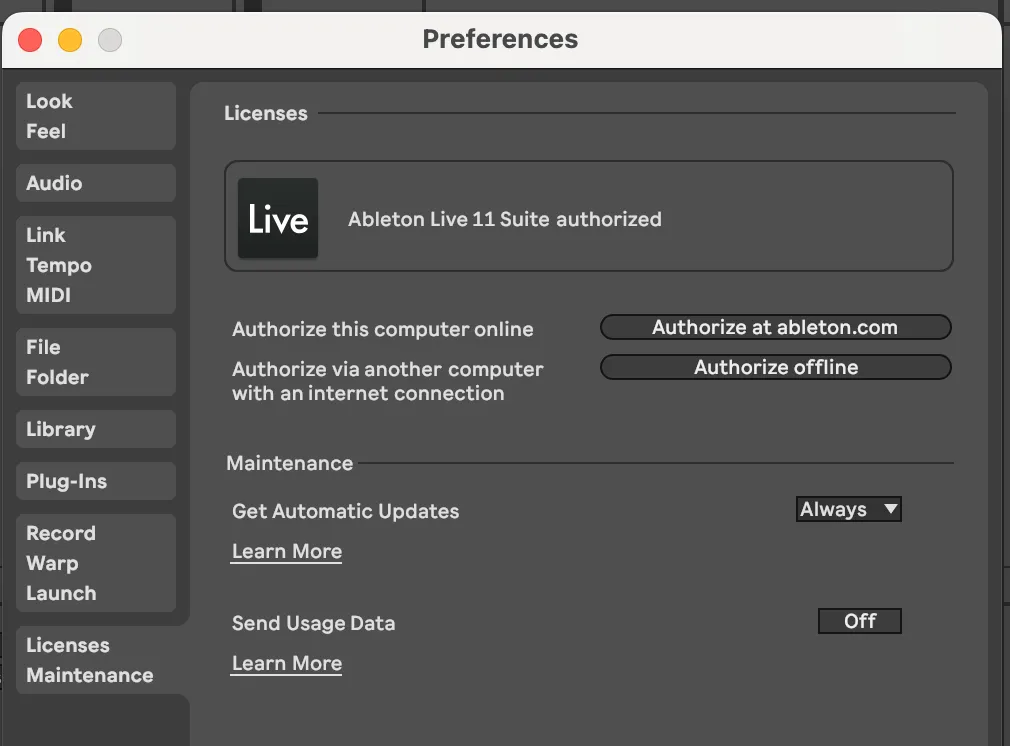Screen dimensions: 1010x746
Task: Open Learn More link under Send Usage Data
Action: click(x=287, y=664)
